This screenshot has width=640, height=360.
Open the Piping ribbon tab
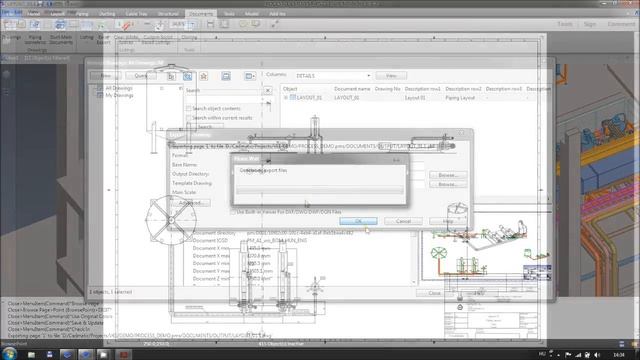pos(82,14)
